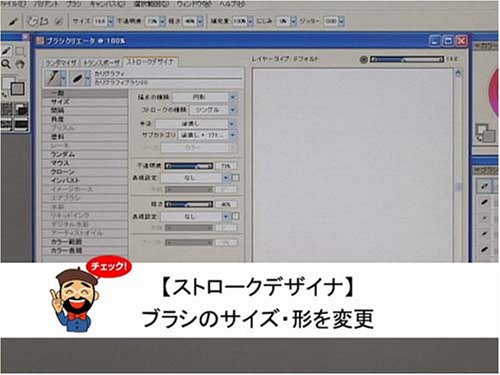This screenshot has width=500, height=375.
Task: Open the ウィンドウ(W) menu
Action: tap(194, 4)
